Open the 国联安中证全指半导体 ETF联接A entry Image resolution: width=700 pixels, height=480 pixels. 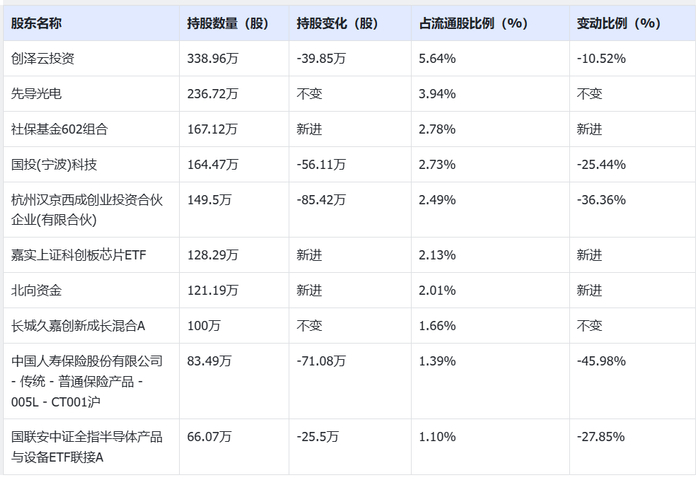tap(86, 446)
